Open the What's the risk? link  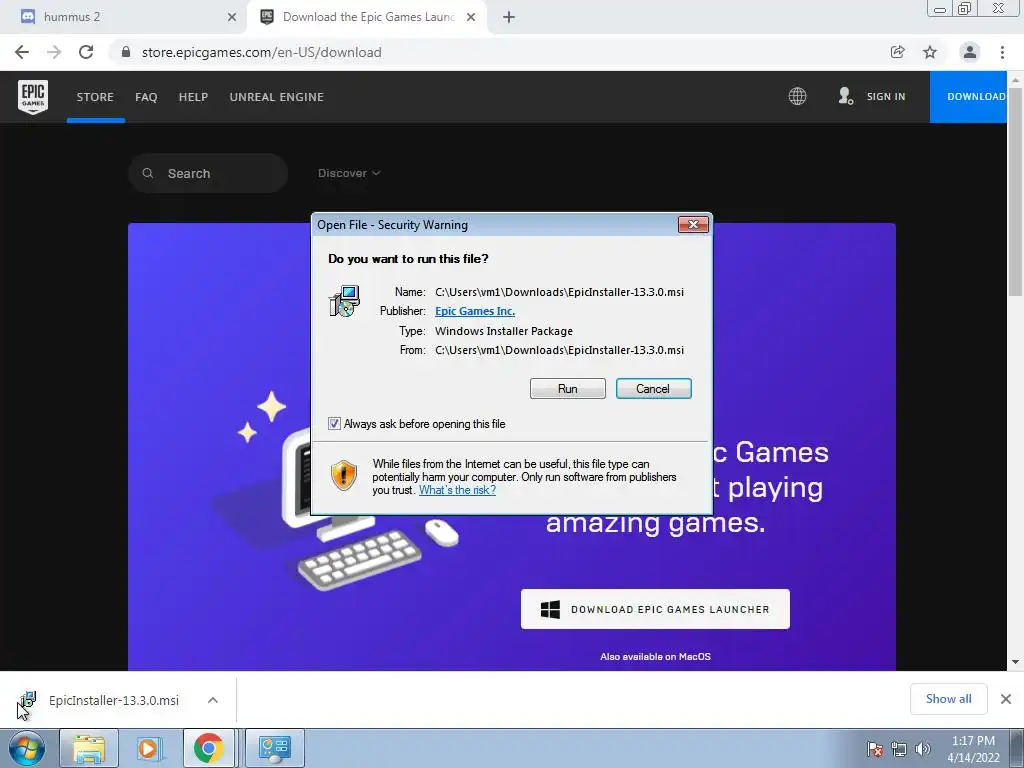coord(457,490)
